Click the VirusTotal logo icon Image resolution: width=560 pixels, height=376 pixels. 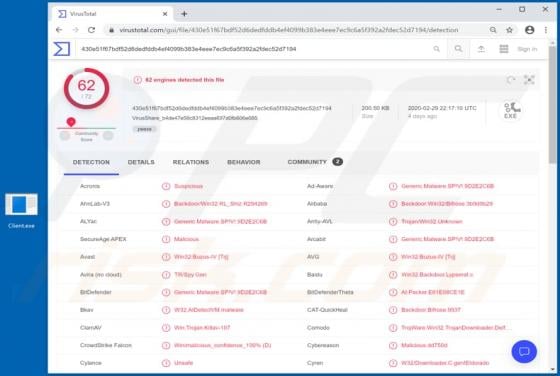[61, 49]
